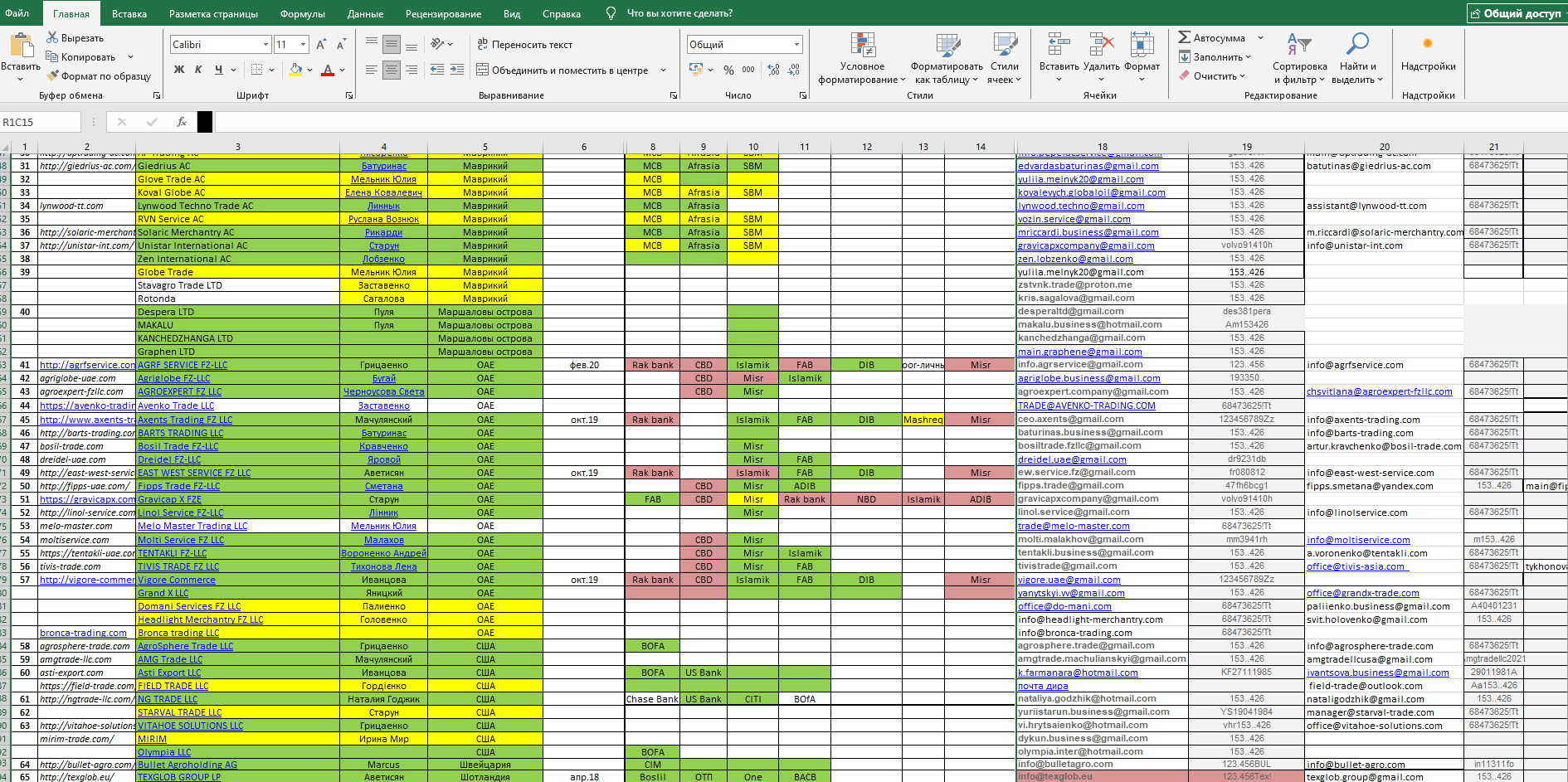Open the Calibri font name dropdown
This screenshot has height=782, width=1568.
265,45
